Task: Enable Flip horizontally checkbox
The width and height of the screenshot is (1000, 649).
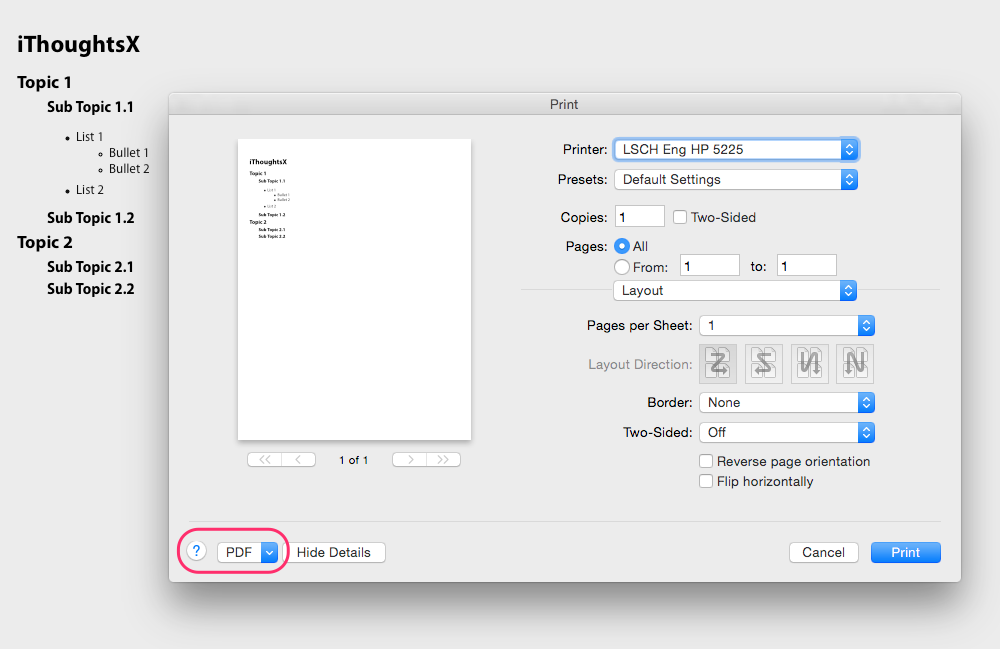Action: pyautogui.click(x=706, y=481)
